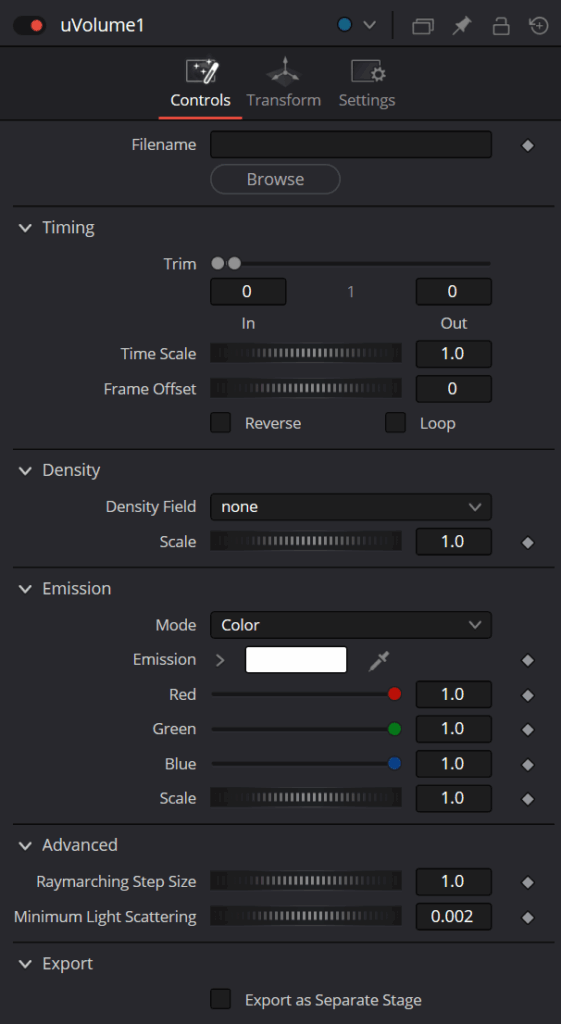This screenshot has height=1024, width=561.
Task: Add keyframe for Filename parameter
Action: 528,146
